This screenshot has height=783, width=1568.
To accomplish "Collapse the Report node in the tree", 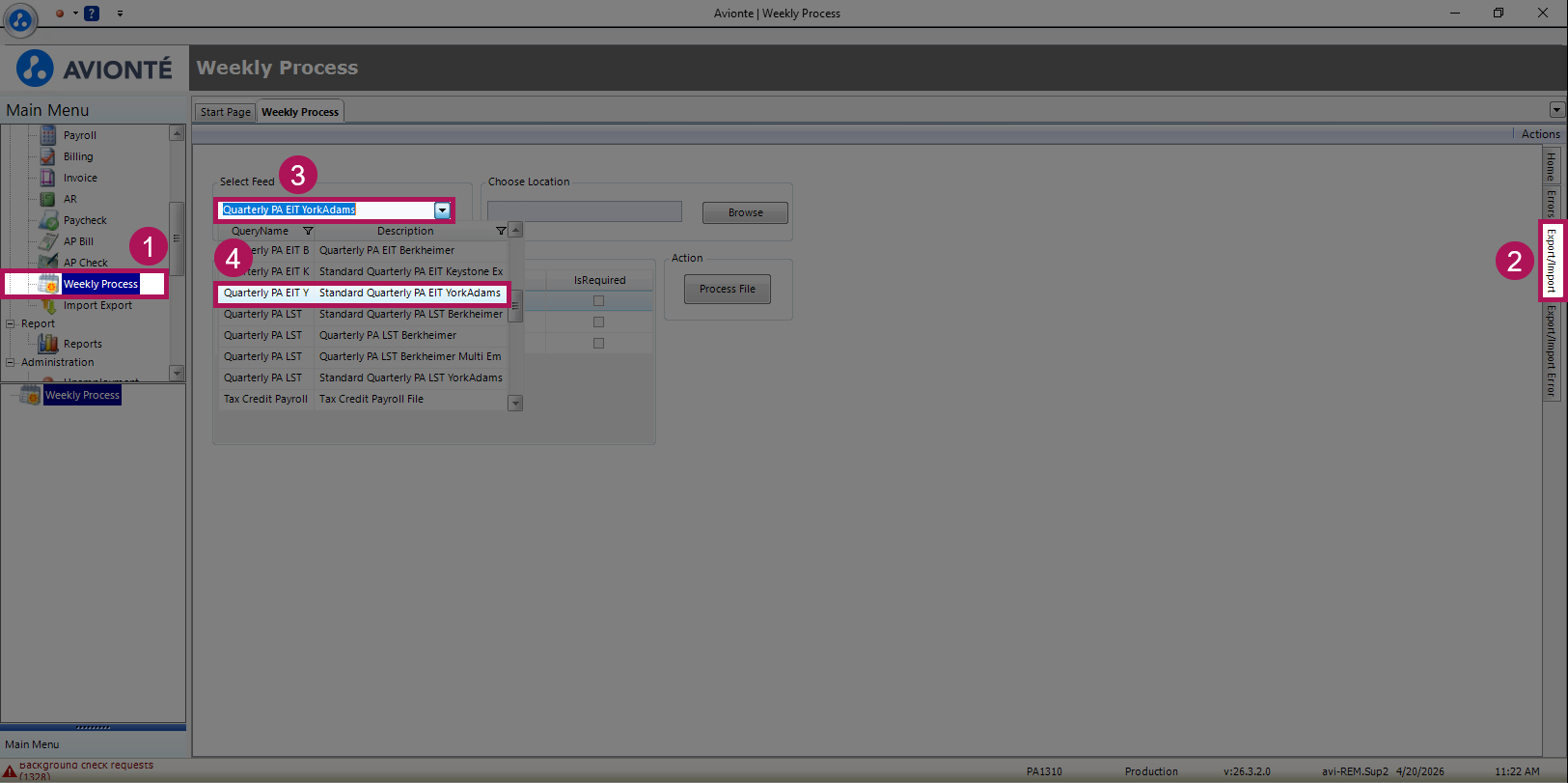I will pos(11,324).
